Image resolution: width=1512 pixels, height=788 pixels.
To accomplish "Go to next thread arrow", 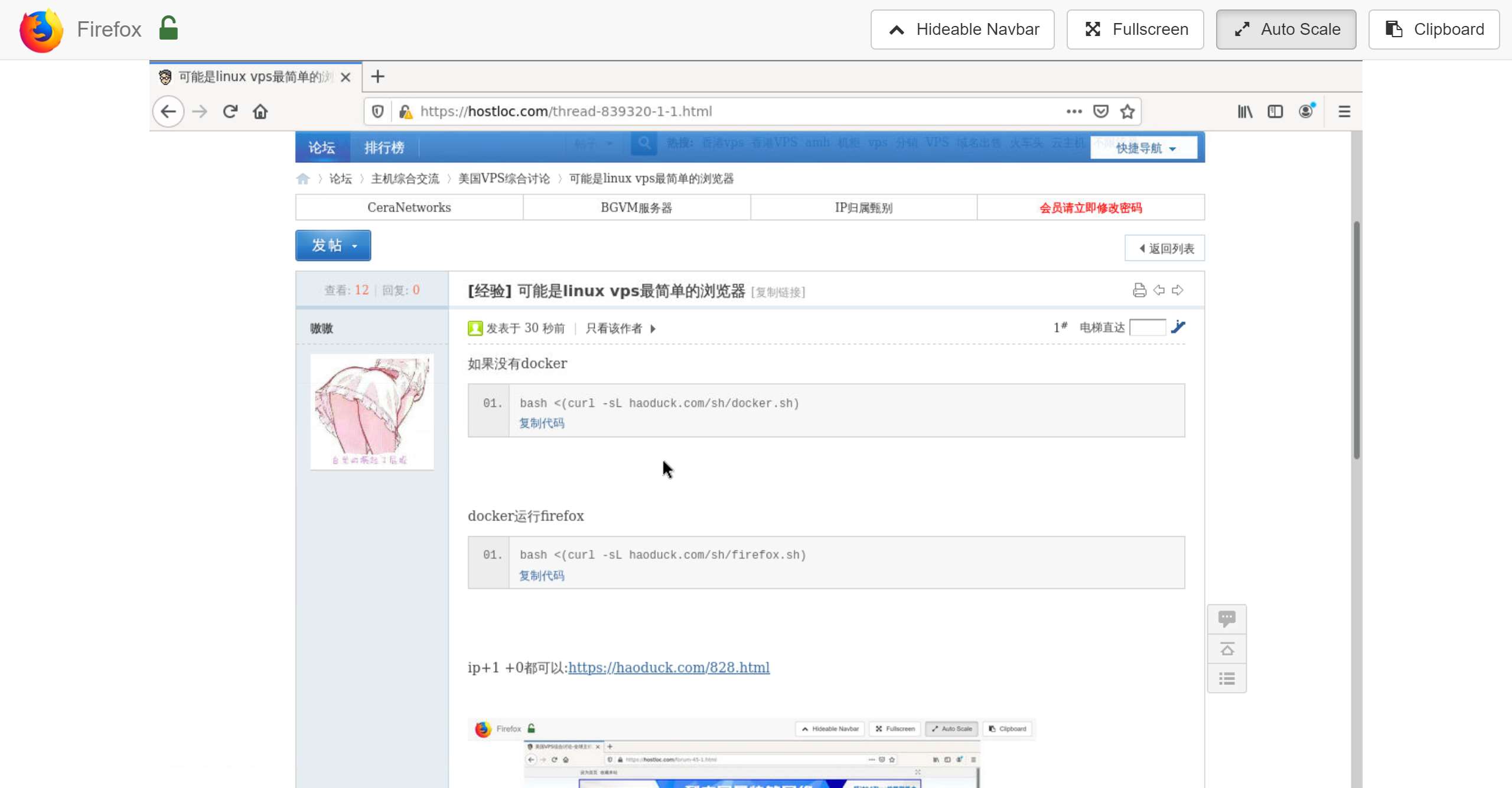I will pos(1178,290).
